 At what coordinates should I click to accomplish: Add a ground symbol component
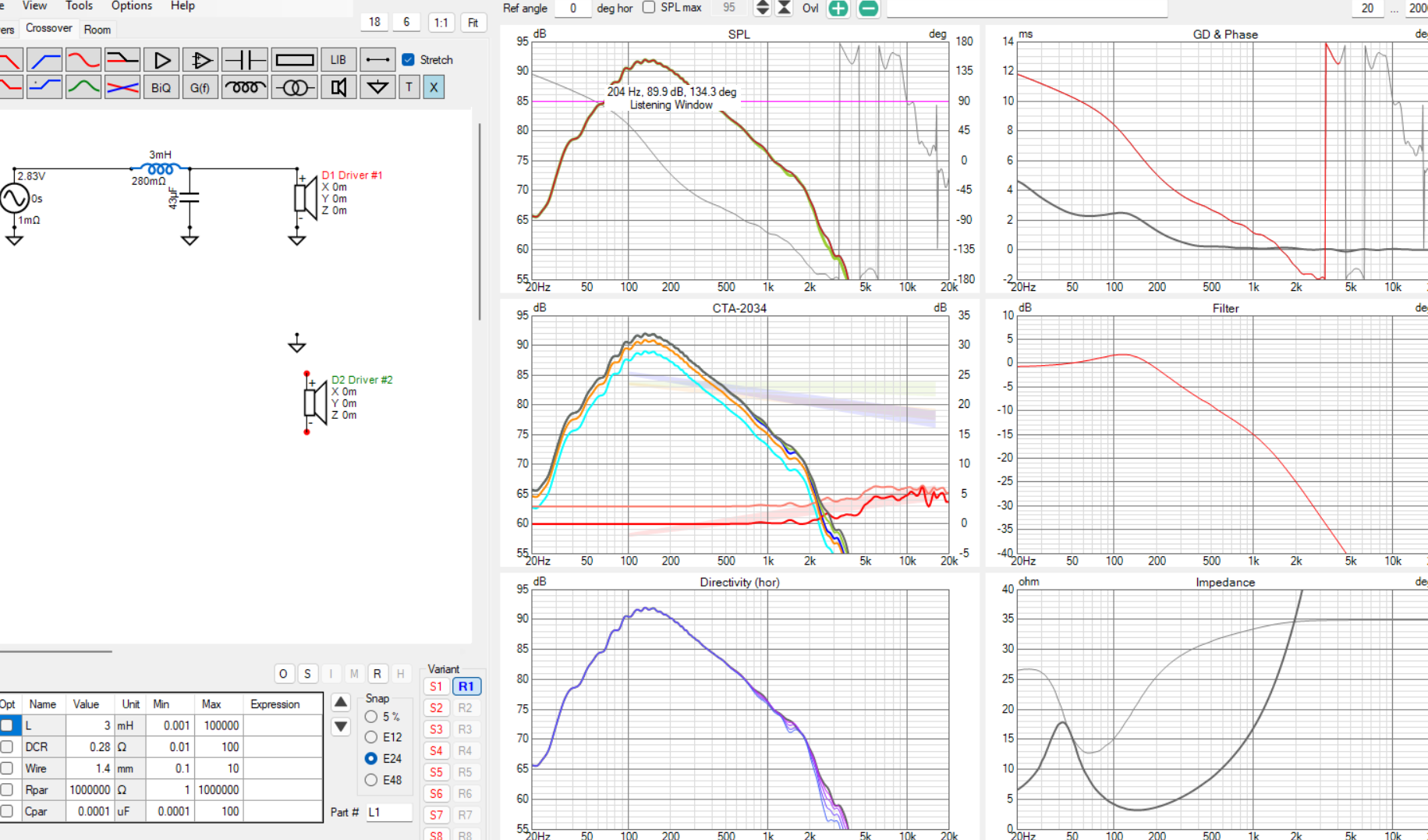[x=377, y=87]
